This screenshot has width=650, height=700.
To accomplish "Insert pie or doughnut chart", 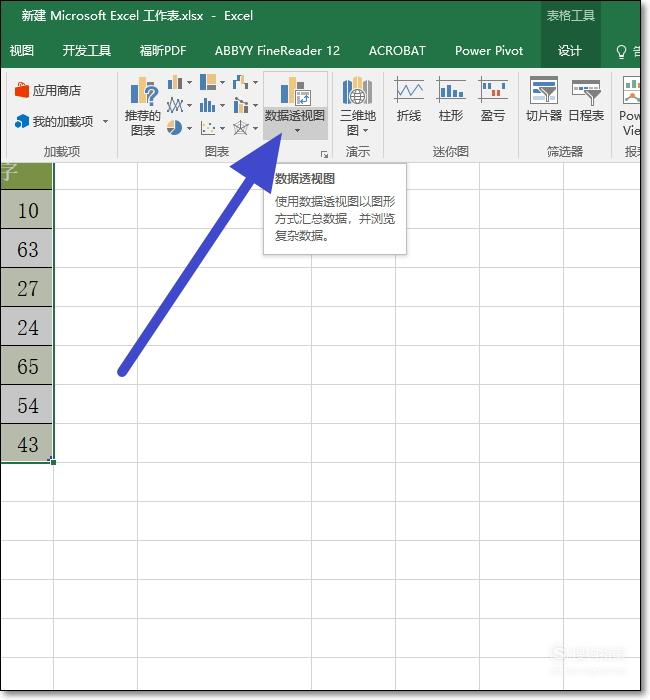I will click(175, 128).
